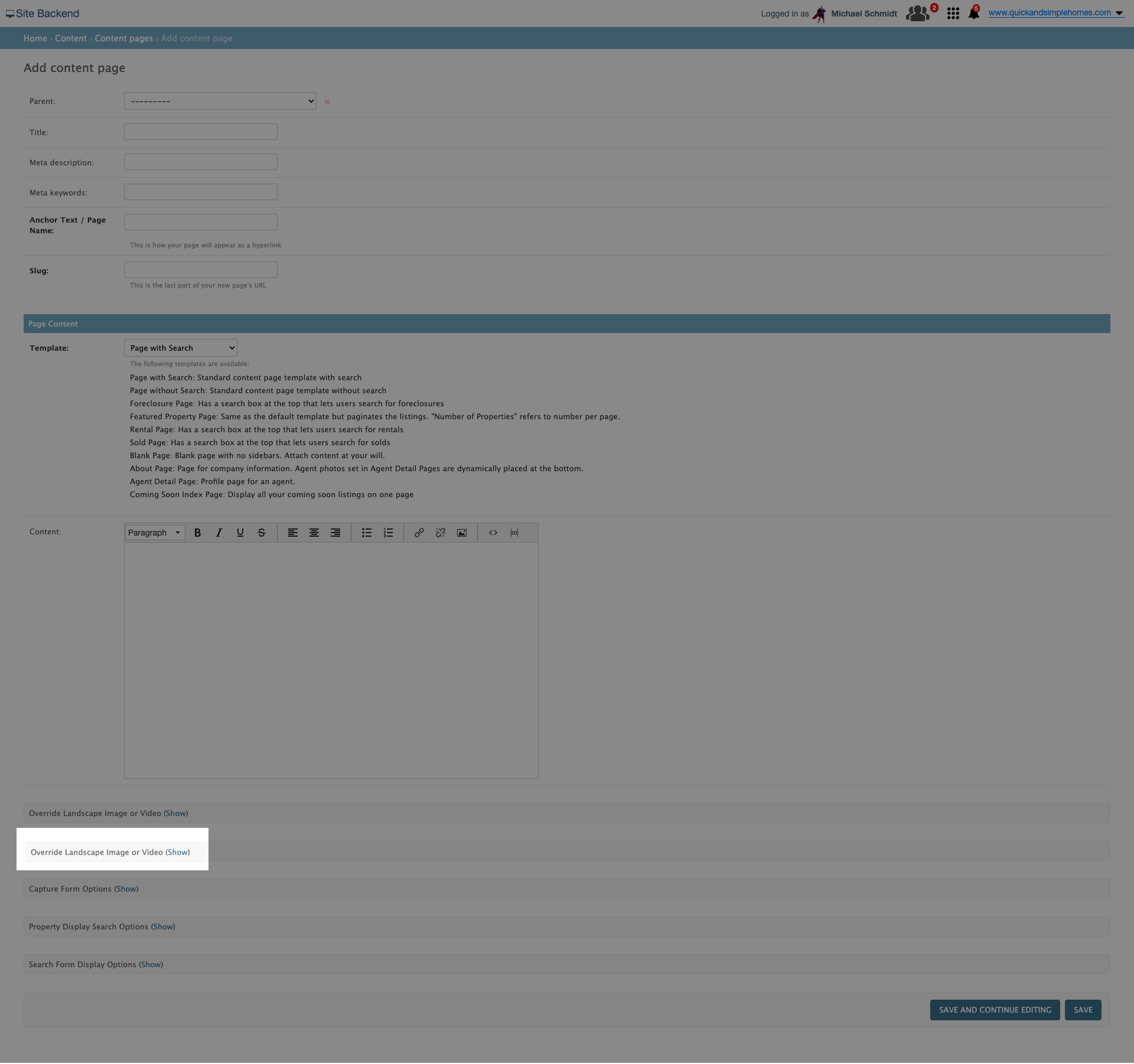The image size is (1134, 1064).
Task: Insert a numbered list
Action: (388, 533)
